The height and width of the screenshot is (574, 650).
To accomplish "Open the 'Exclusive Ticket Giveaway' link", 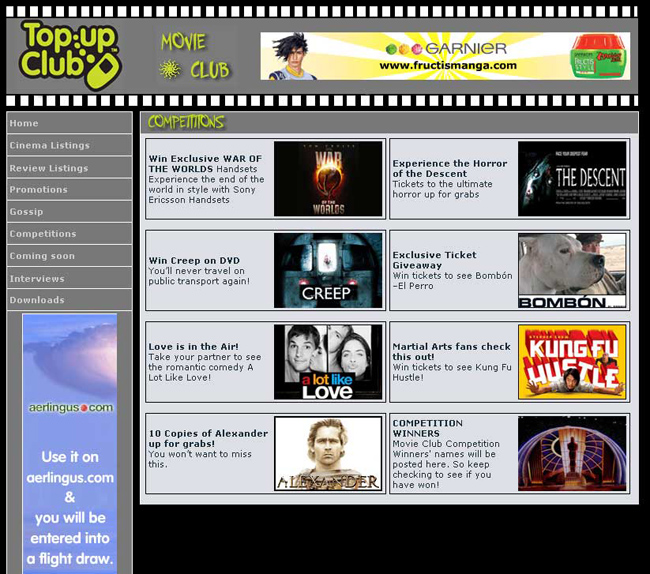I will pyautogui.click(x=434, y=260).
